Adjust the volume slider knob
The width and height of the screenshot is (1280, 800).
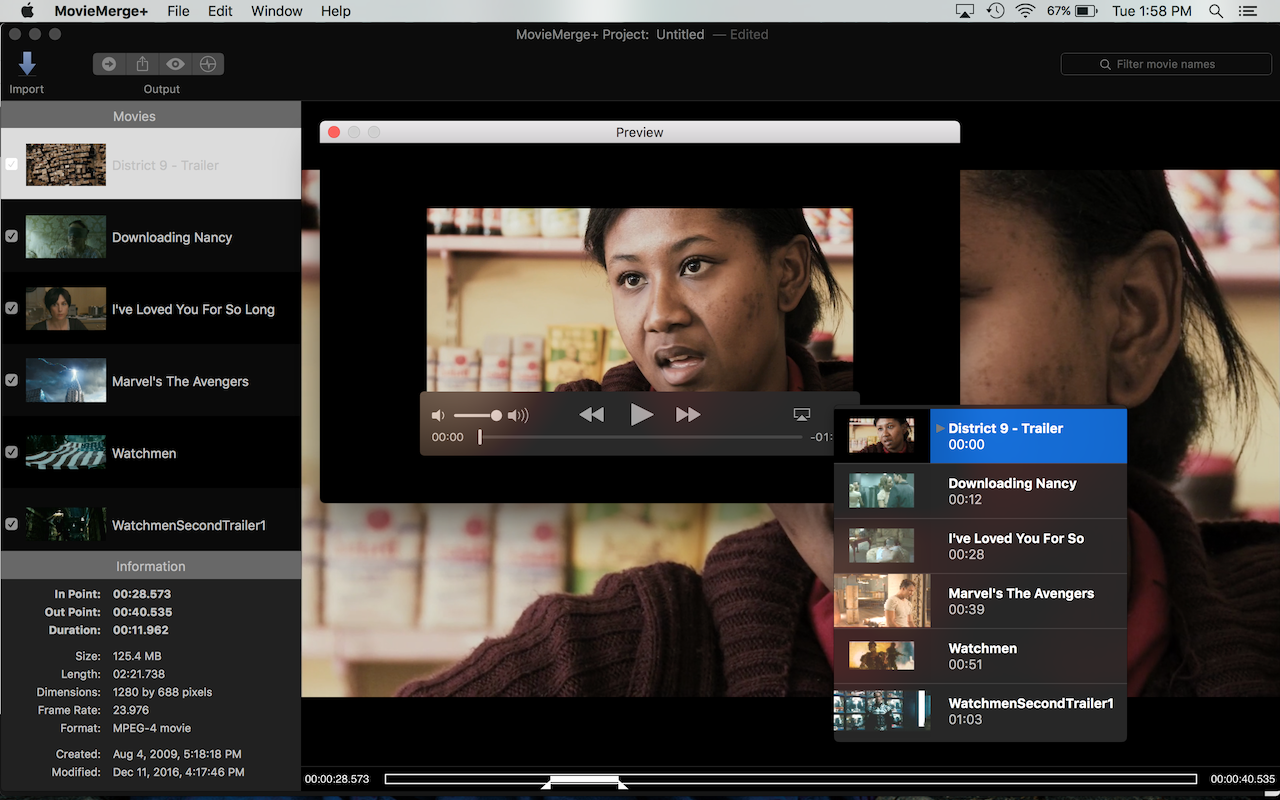pos(496,415)
